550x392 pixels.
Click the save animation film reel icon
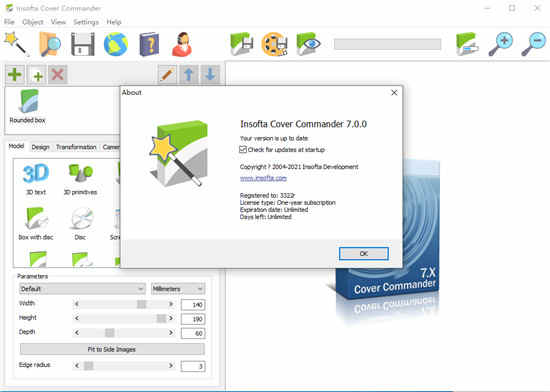point(275,44)
